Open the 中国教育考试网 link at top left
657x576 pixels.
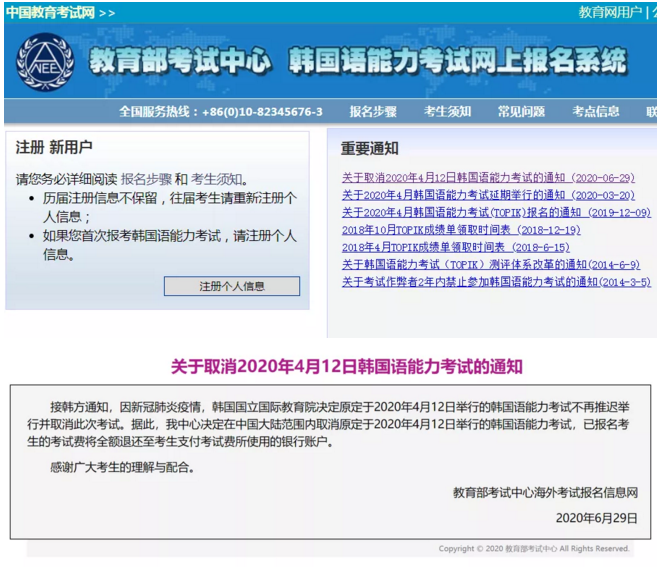[x=50, y=13]
